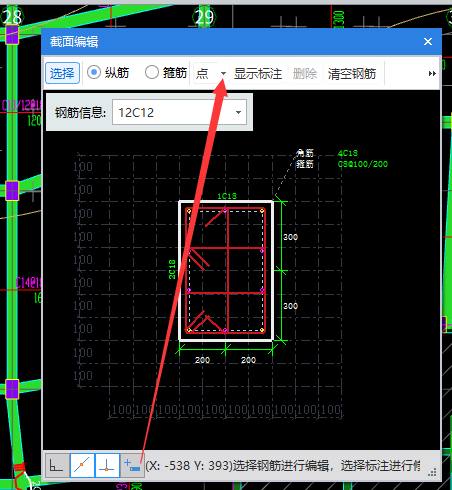Click axis bubble 28 in background drawing

[12, 17]
